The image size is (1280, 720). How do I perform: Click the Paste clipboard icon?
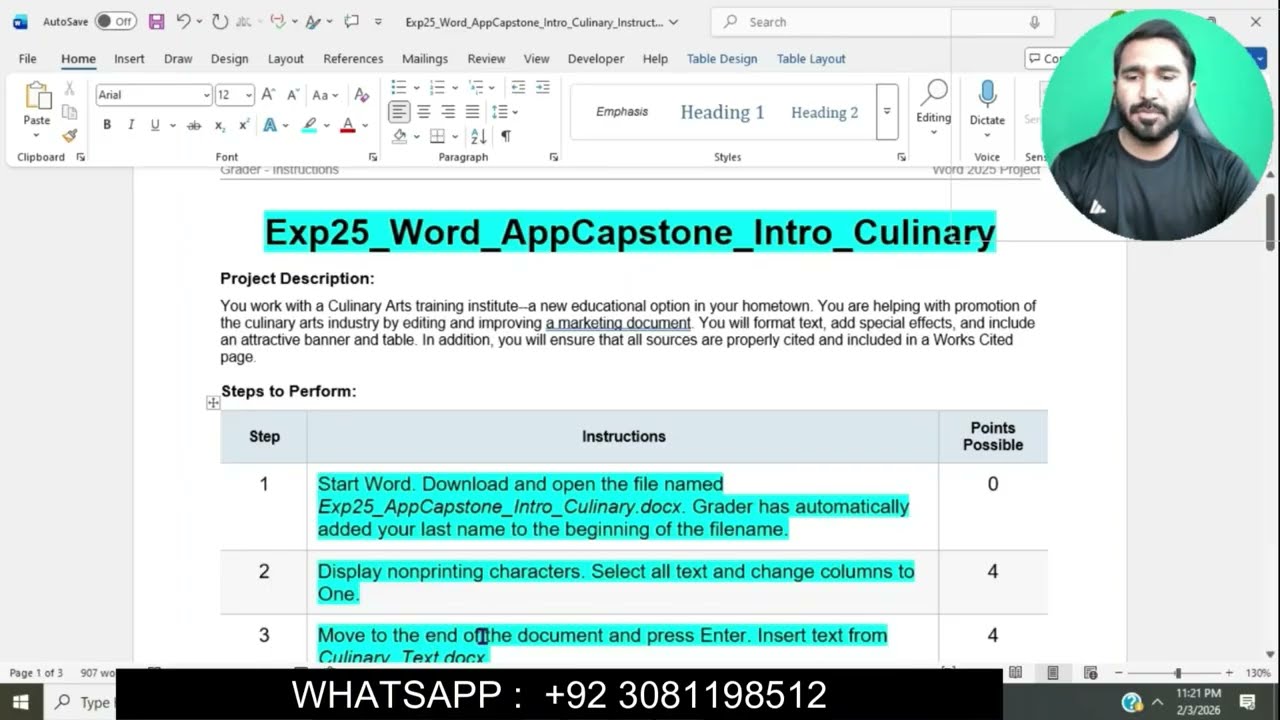(37, 97)
